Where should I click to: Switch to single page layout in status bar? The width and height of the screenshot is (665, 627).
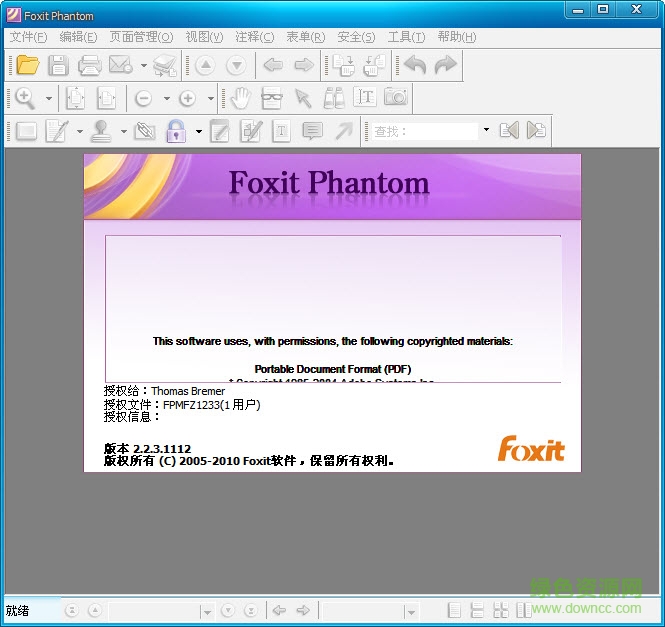coord(455,610)
